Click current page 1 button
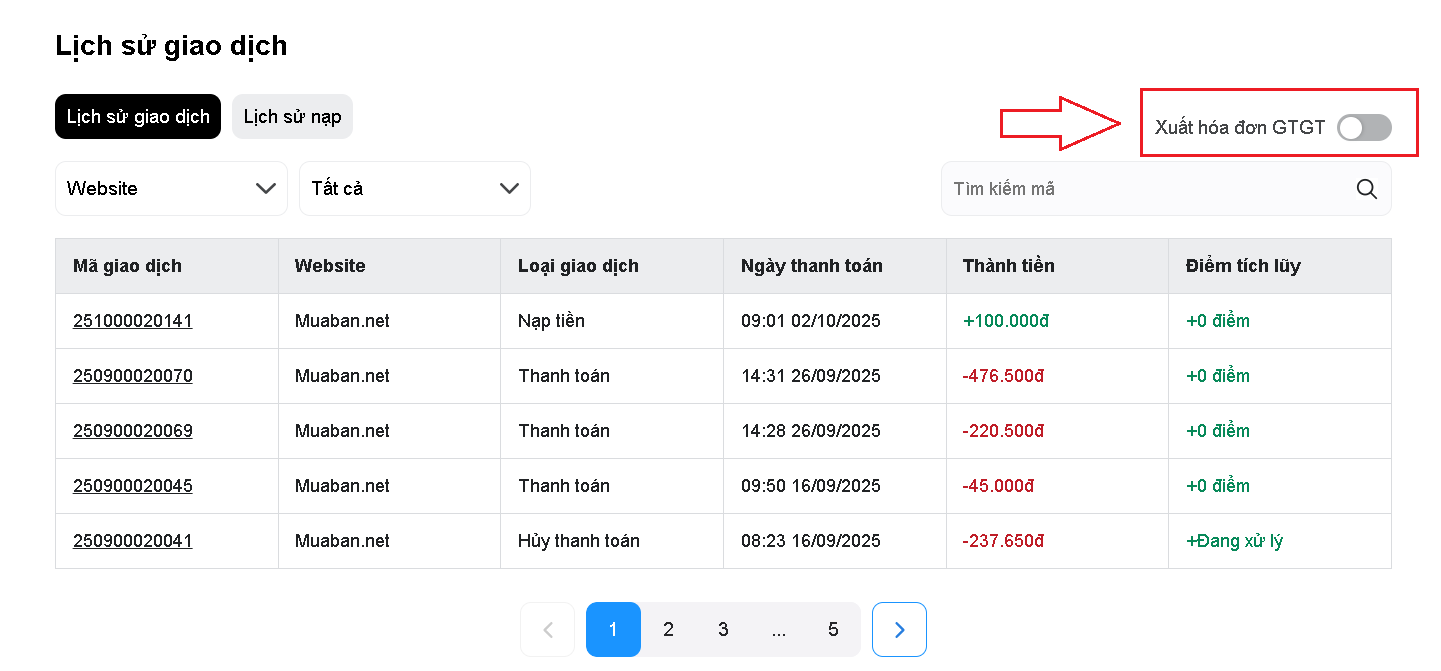1441x671 pixels. point(613,629)
